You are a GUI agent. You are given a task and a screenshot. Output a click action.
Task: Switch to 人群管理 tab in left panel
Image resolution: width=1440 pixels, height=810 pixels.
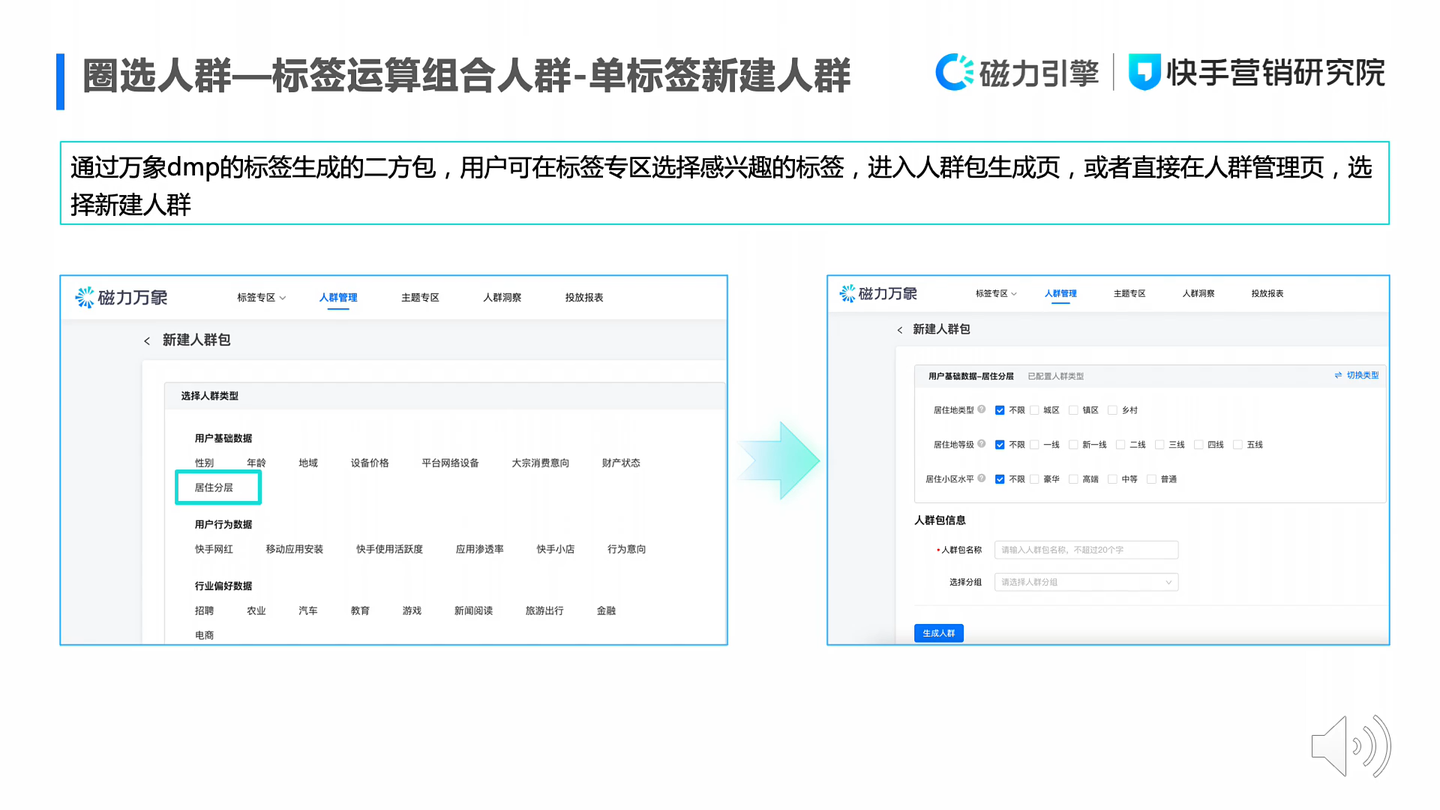tap(338, 297)
